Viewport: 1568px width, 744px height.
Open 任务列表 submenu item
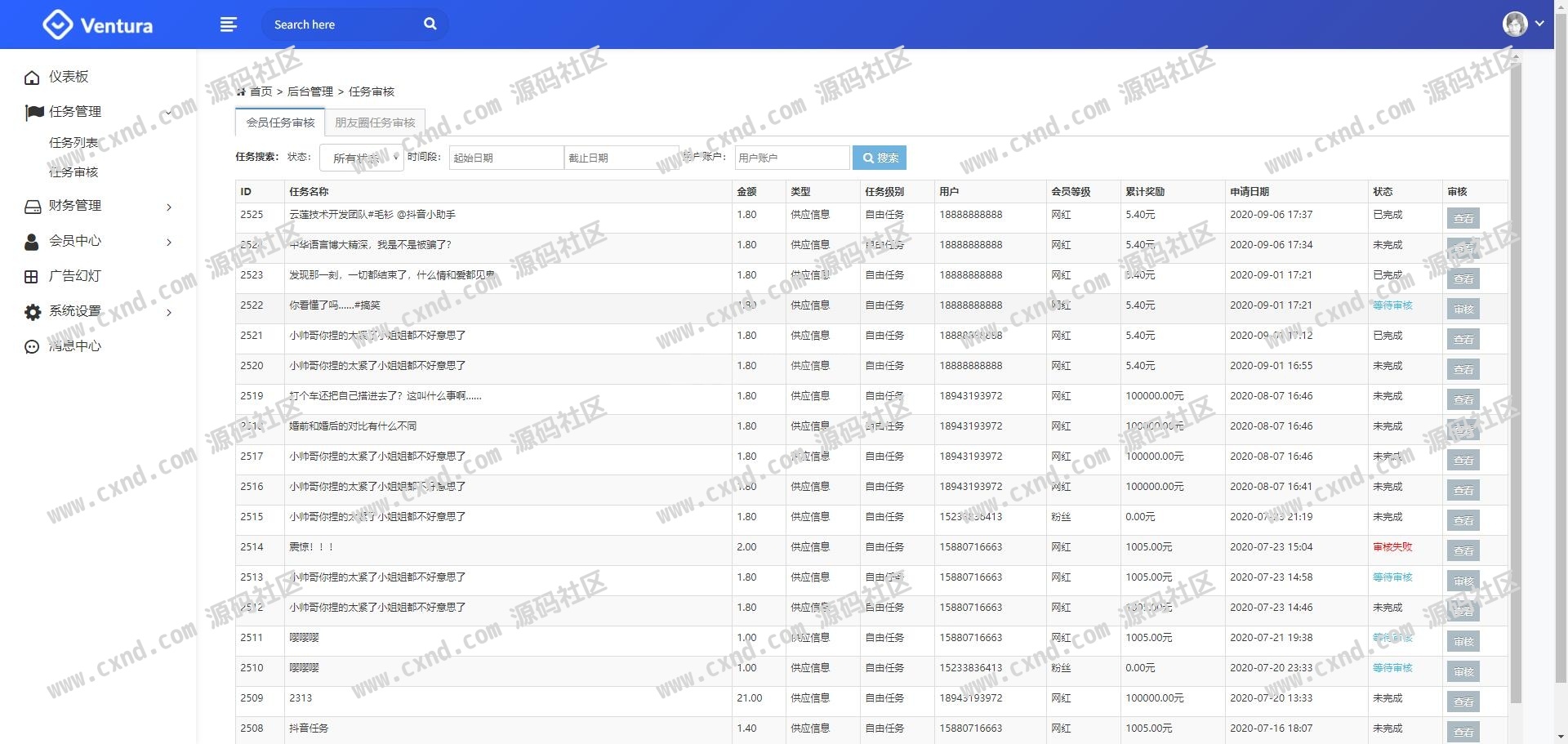[73, 142]
